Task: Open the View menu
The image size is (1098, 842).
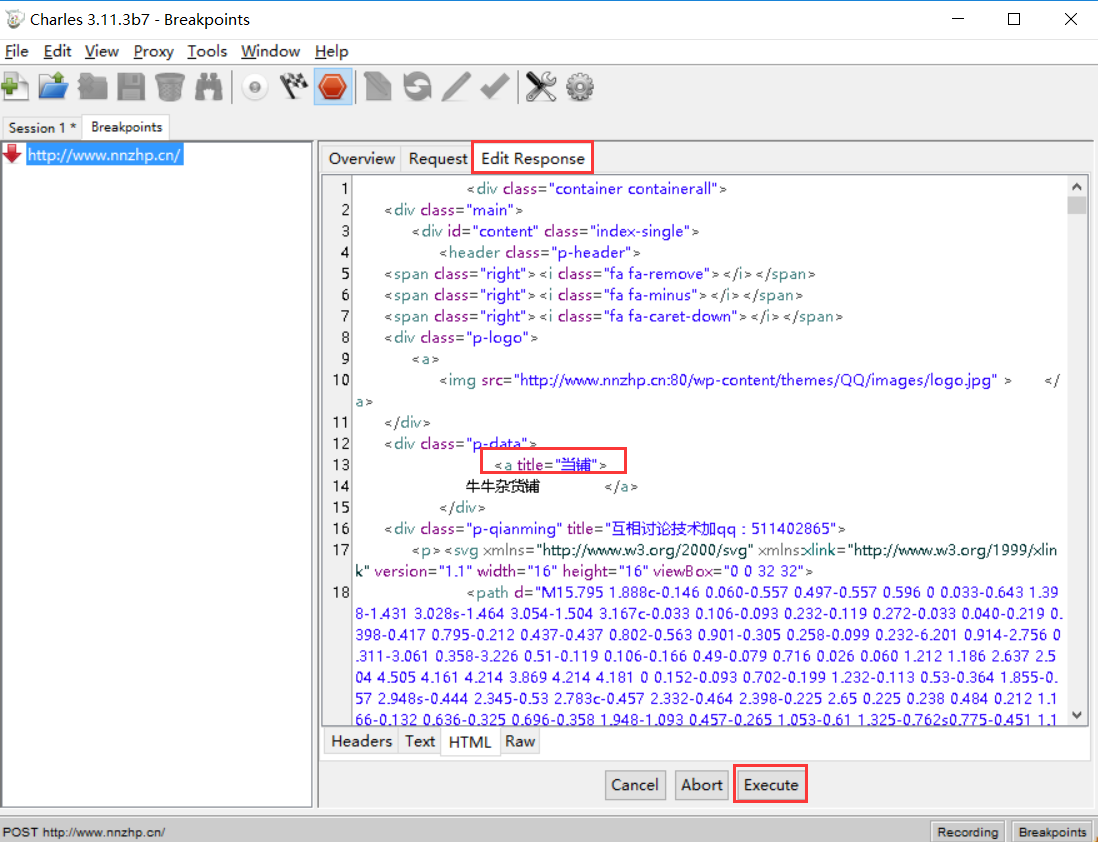Action: click(x=102, y=51)
